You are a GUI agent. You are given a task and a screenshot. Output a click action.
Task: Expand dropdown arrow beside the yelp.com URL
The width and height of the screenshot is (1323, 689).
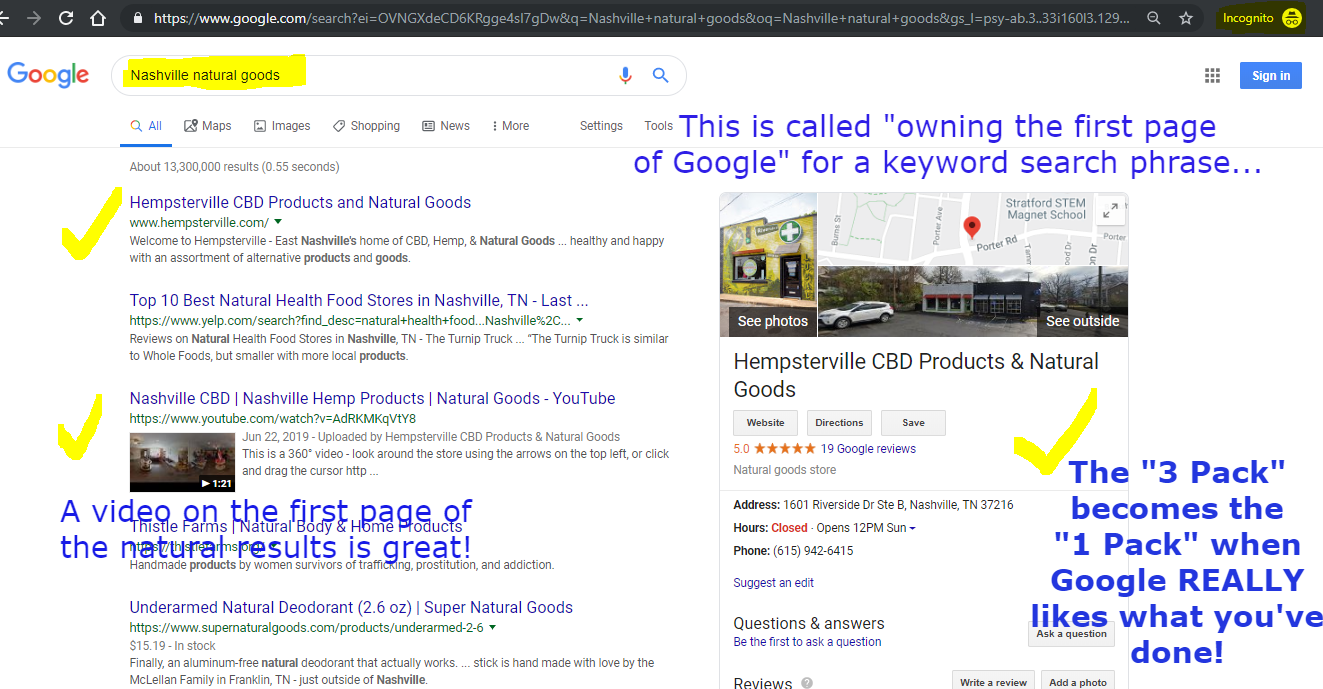(x=580, y=320)
